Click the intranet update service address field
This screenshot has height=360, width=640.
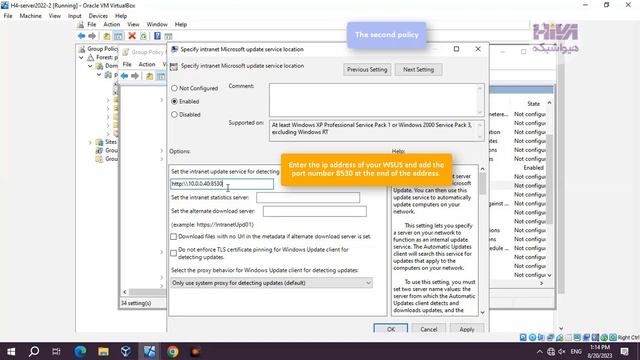(x=222, y=184)
